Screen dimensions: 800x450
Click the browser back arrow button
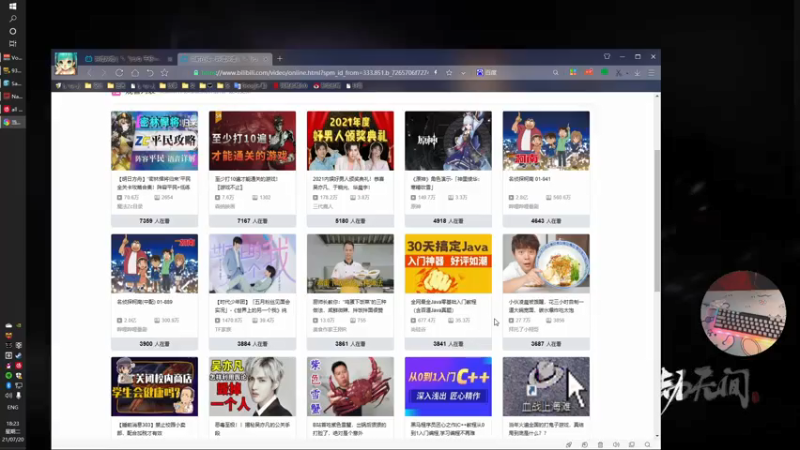(89, 73)
